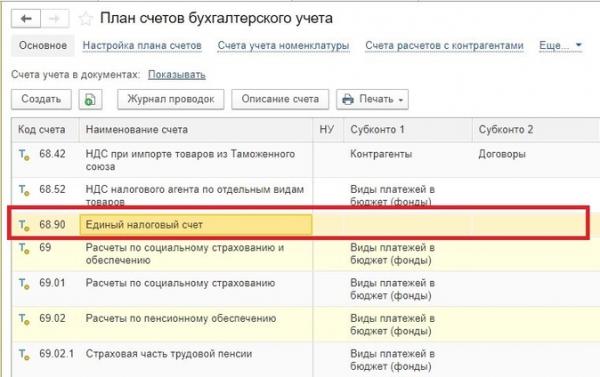The image size is (600, 377).
Task: Open Настройка плана счетов link
Action: [142, 46]
